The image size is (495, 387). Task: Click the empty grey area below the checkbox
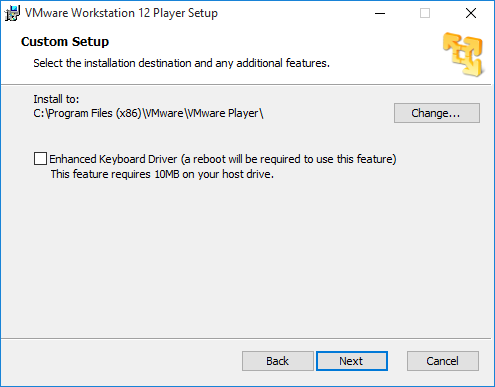pos(247,257)
